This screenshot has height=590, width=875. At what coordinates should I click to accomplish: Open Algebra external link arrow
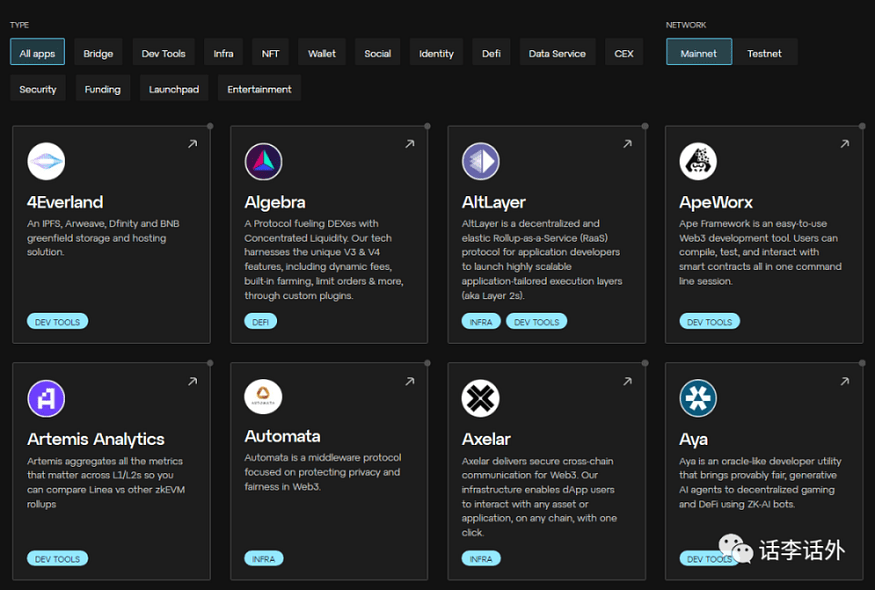point(410,144)
